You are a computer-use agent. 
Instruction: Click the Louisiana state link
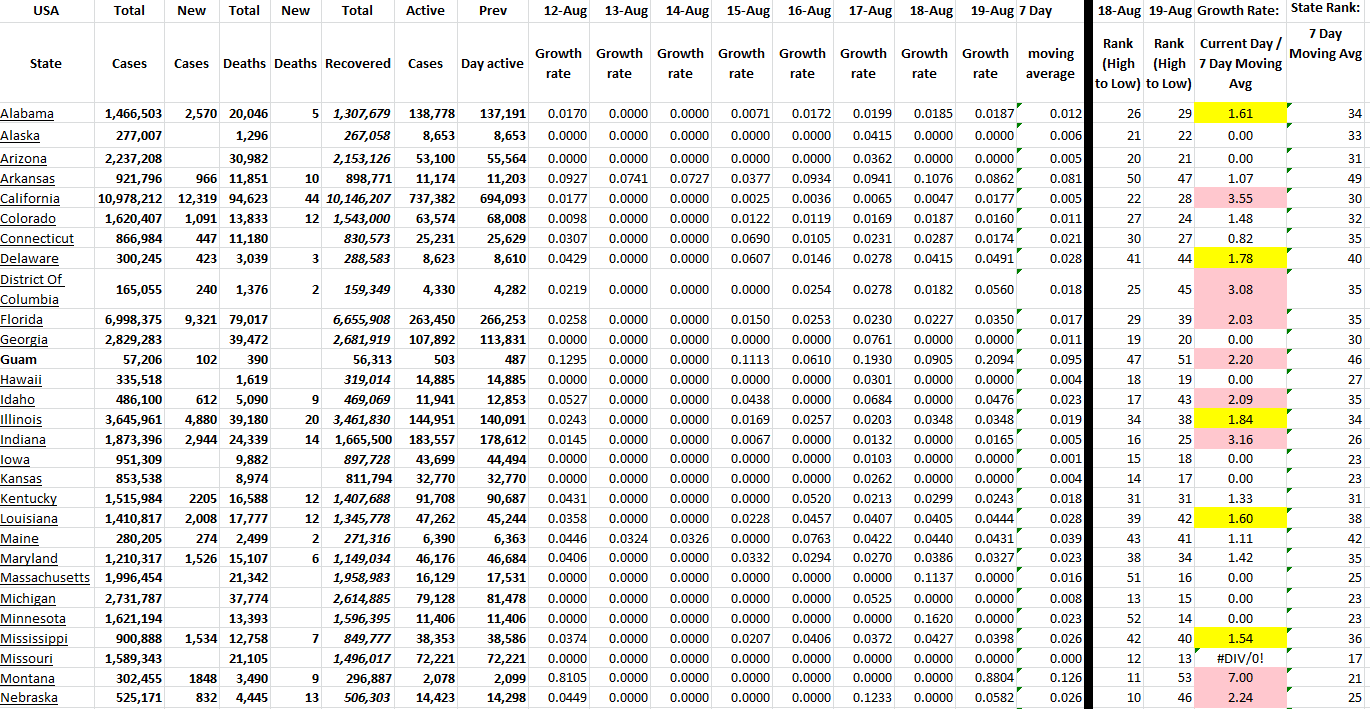(x=29, y=519)
